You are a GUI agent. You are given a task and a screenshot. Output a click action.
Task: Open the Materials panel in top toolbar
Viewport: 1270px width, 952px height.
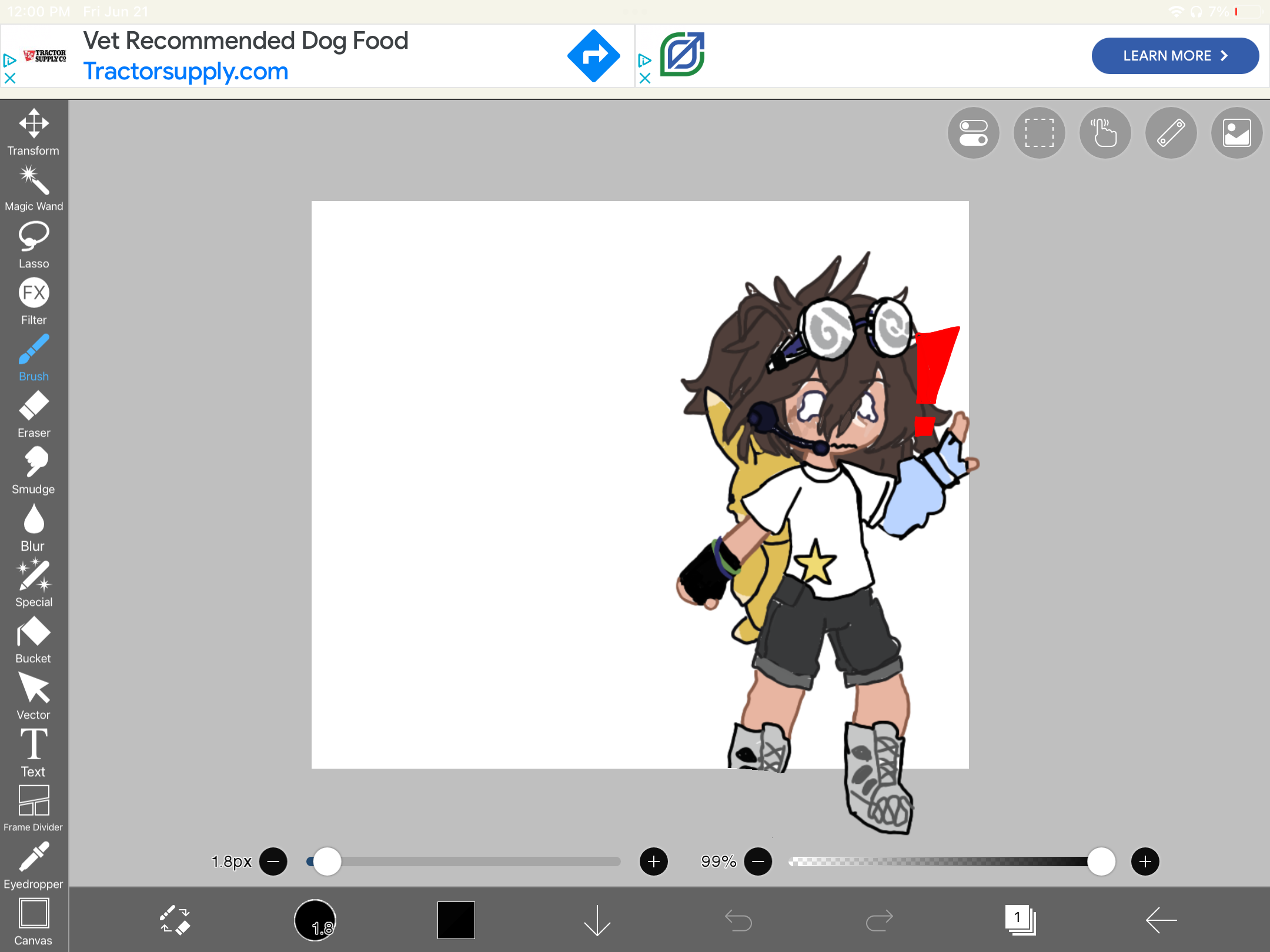pos(1235,133)
